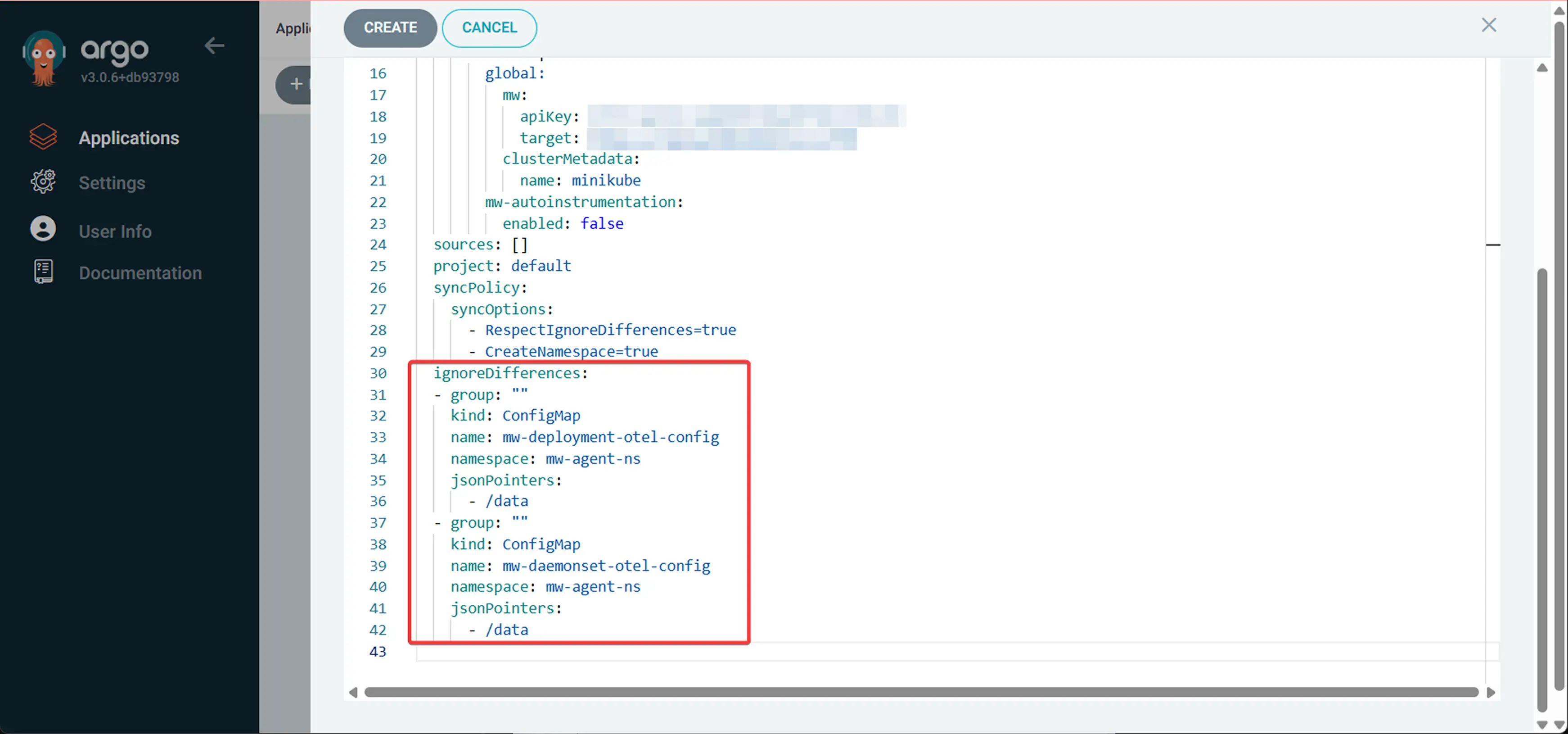Collapse the sidebar using the back arrow icon
1568x734 pixels.
click(x=214, y=45)
